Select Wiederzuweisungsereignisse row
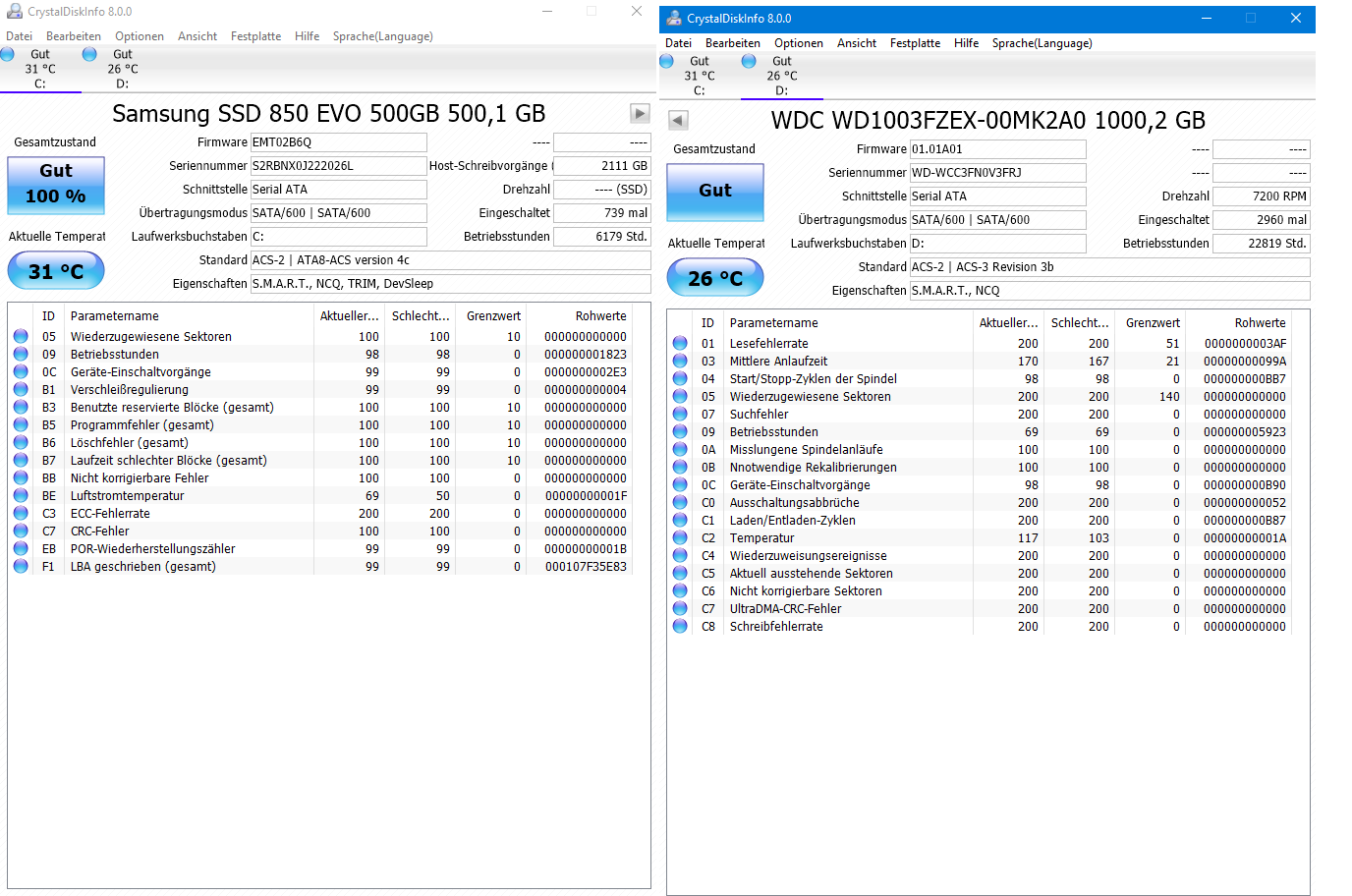This screenshot has width=1352, height=896. coord(980,555)
